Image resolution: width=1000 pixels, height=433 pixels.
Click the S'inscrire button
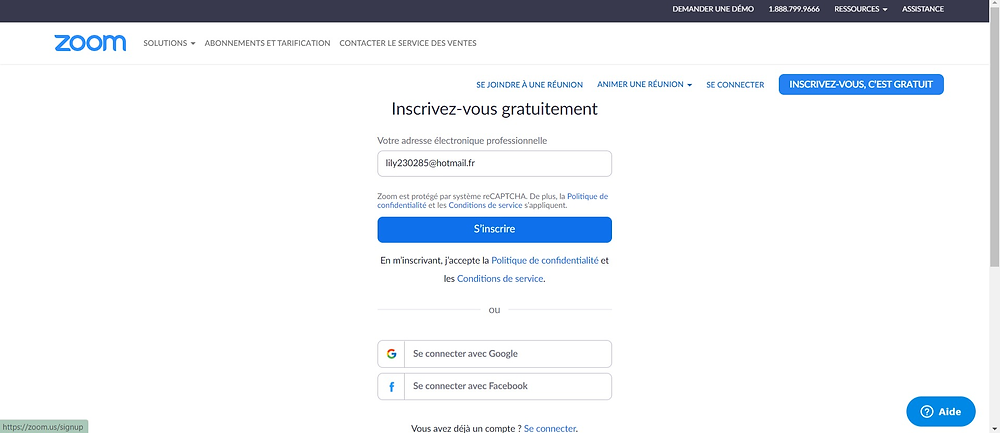coord(494,230)
